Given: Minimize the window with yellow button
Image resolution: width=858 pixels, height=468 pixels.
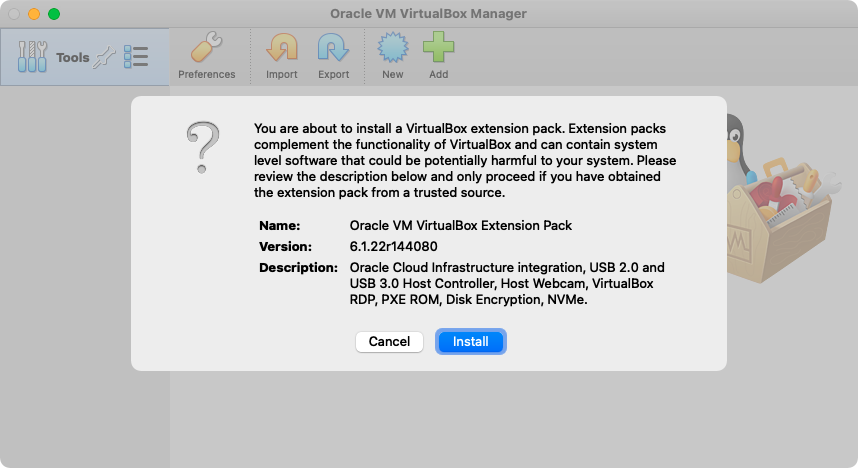Looking at the screenshot, I should pos(34,14).
